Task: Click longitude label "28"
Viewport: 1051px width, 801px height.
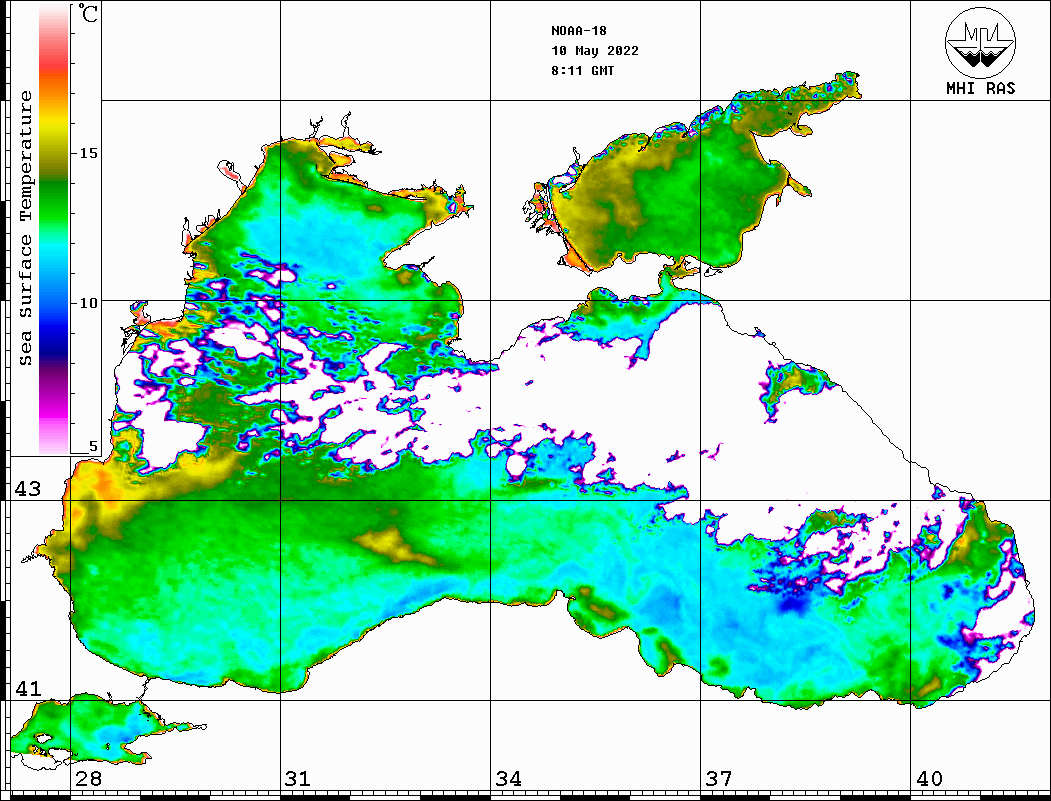Action: coord(89,778)
